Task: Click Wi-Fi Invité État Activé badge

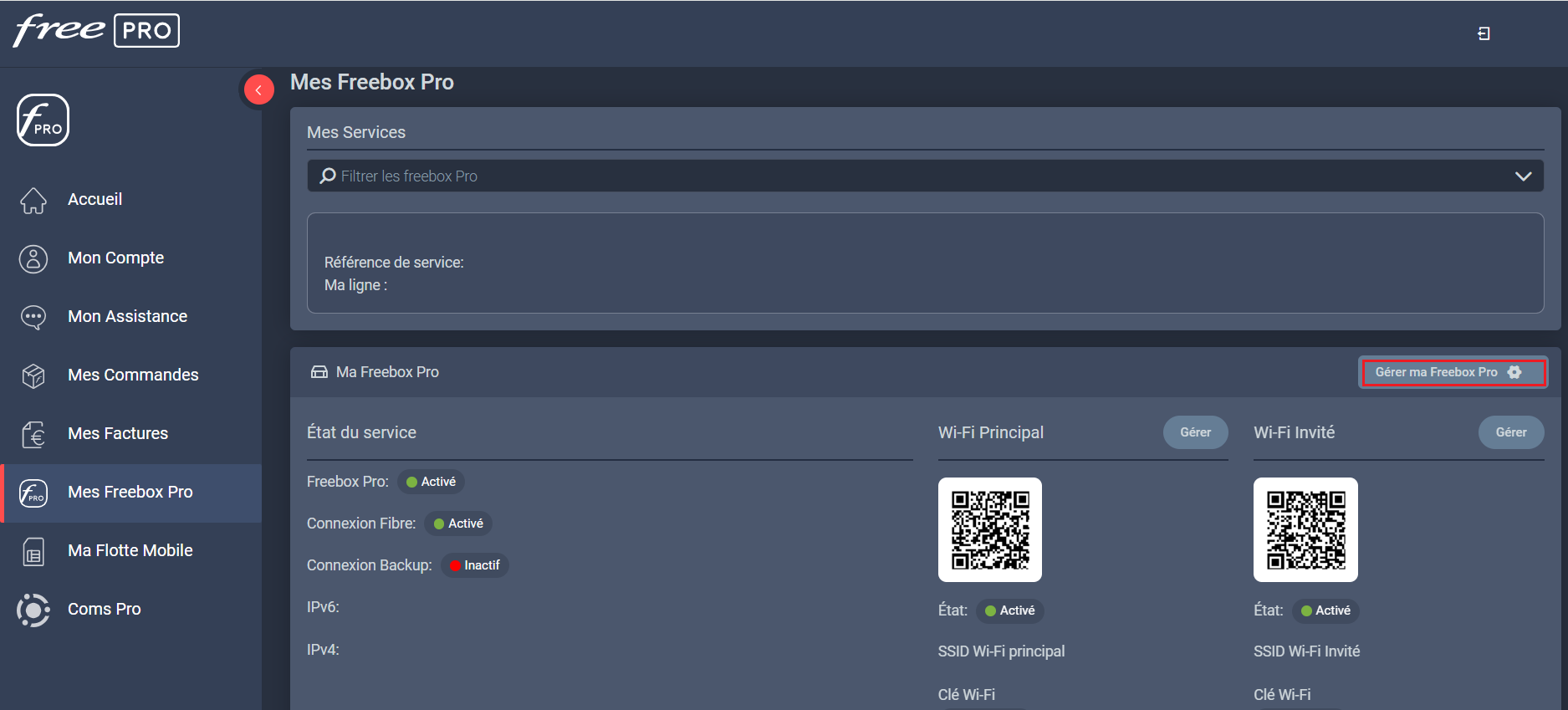Action: (1325, 610)
